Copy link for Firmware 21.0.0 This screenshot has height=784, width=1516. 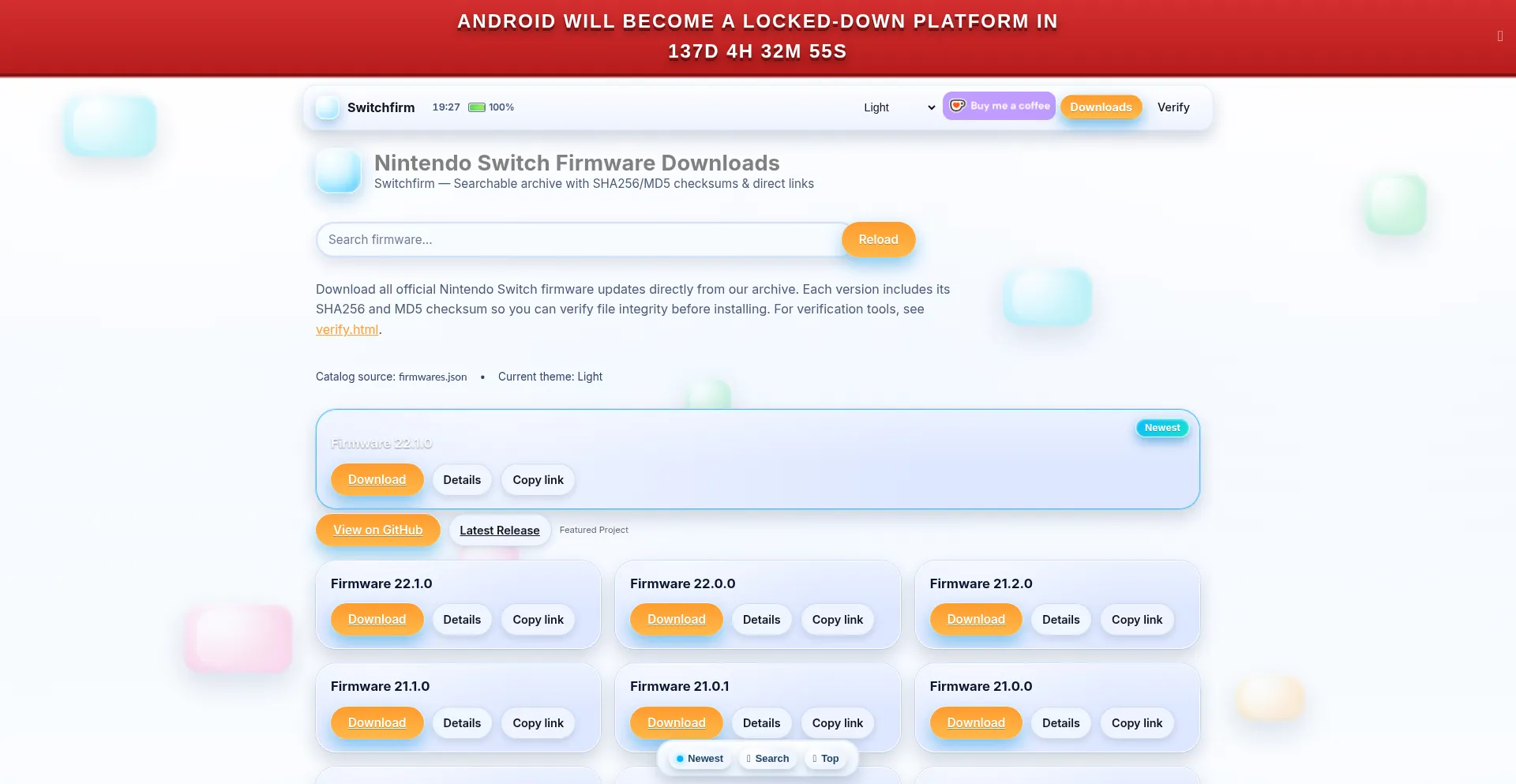[x=1137, y=723]
